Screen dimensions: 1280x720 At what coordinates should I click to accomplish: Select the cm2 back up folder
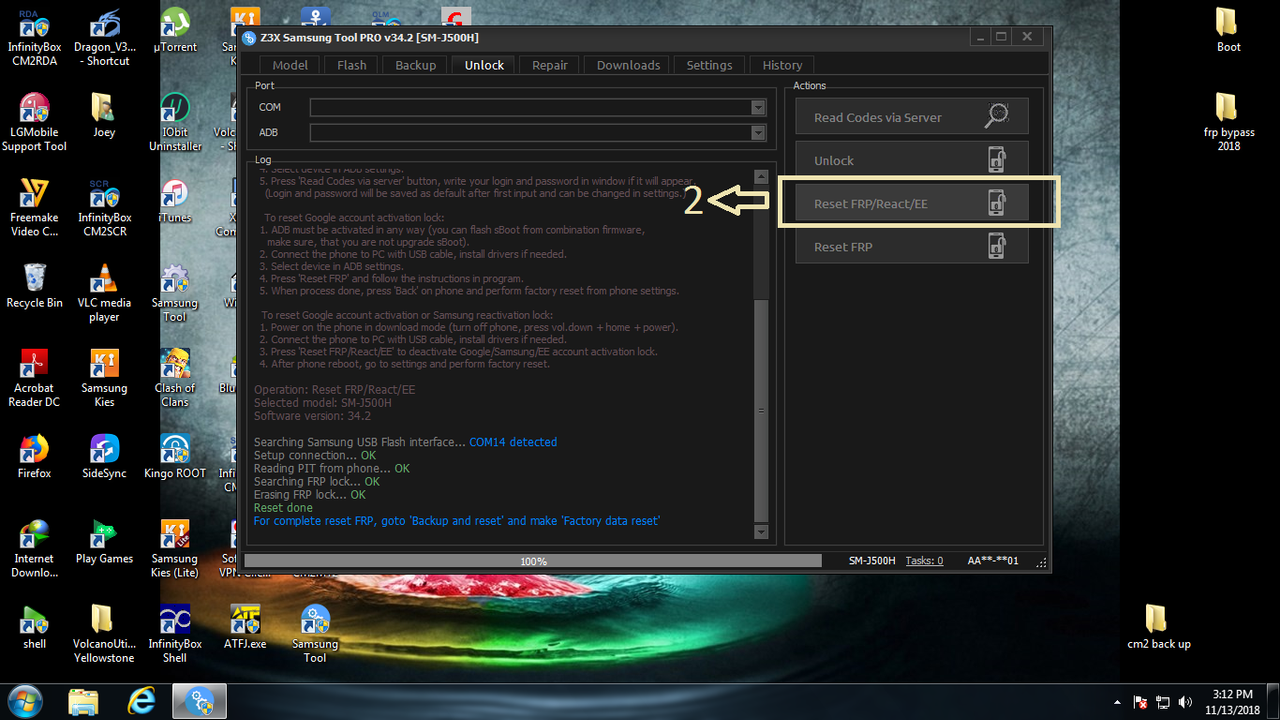point(1158,627)
